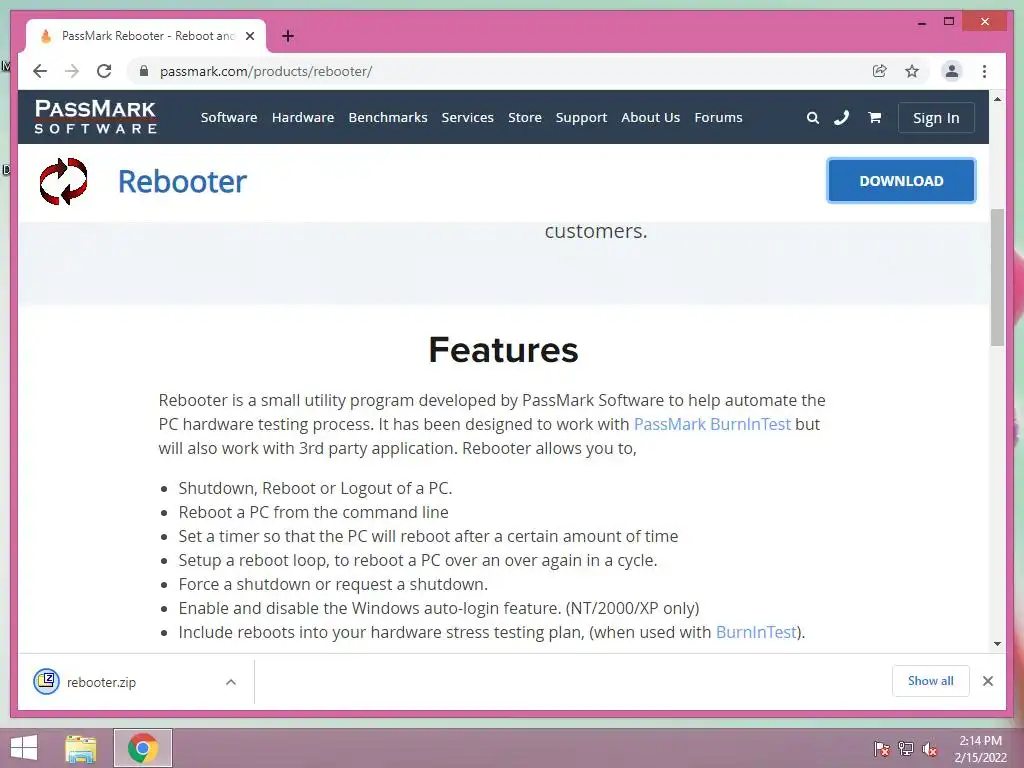Click the browser forward arrow
The image size is (1024, 768).
pyautogui.click(x=72, y=71)
